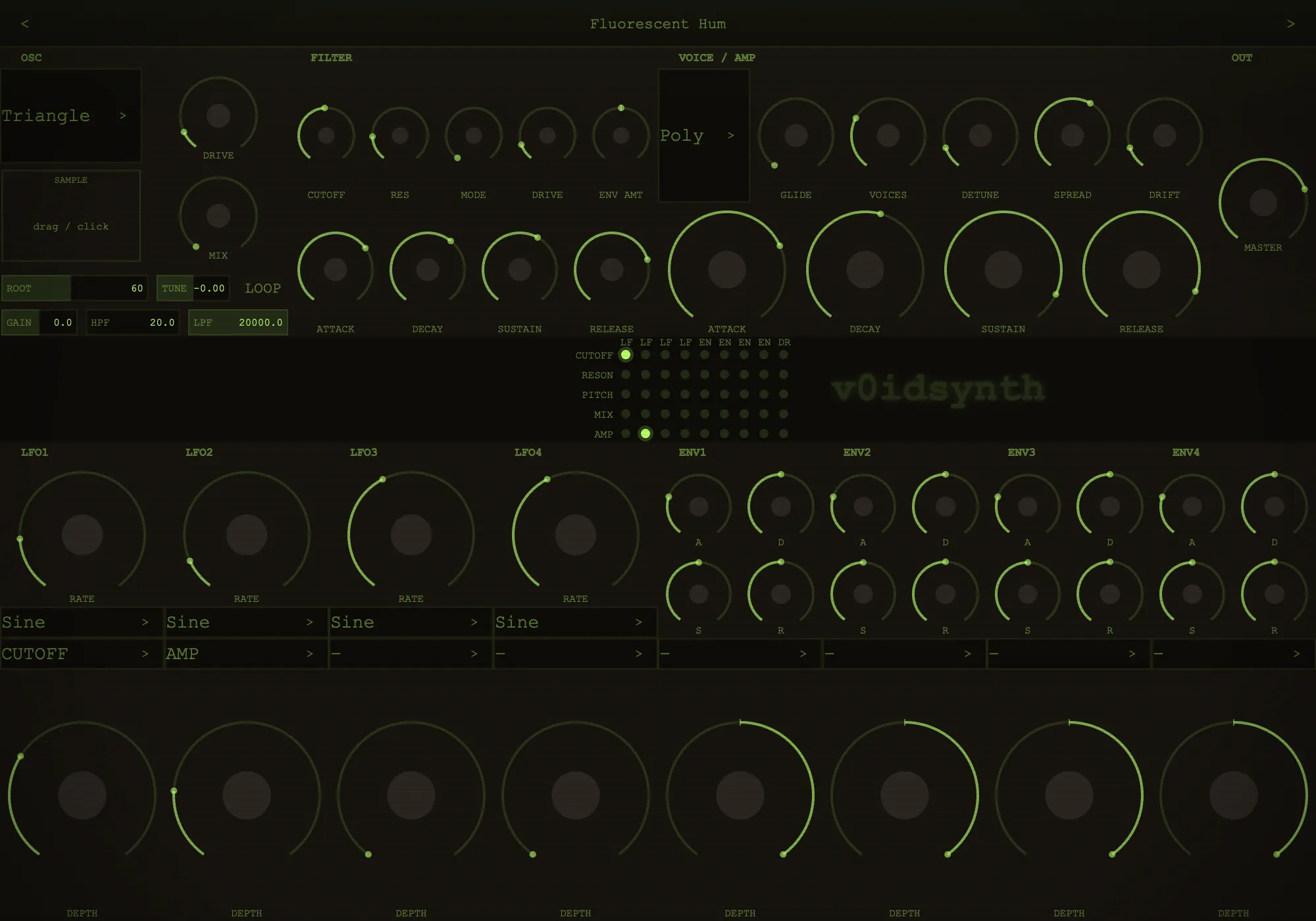Go to the previous preset arrow
Image resolution: width=1316 pixels, height=921 pixels.
(x=25, y=24)
